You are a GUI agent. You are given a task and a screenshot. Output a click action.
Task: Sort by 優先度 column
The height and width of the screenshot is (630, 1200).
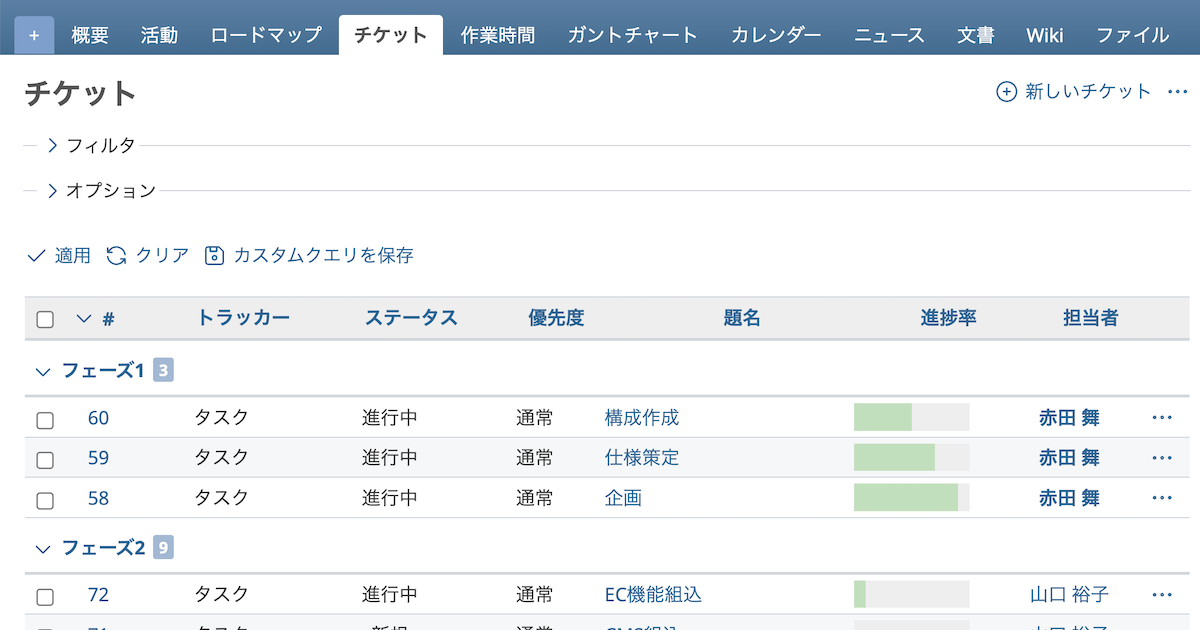pyautogui.click(x=556, y=319)
